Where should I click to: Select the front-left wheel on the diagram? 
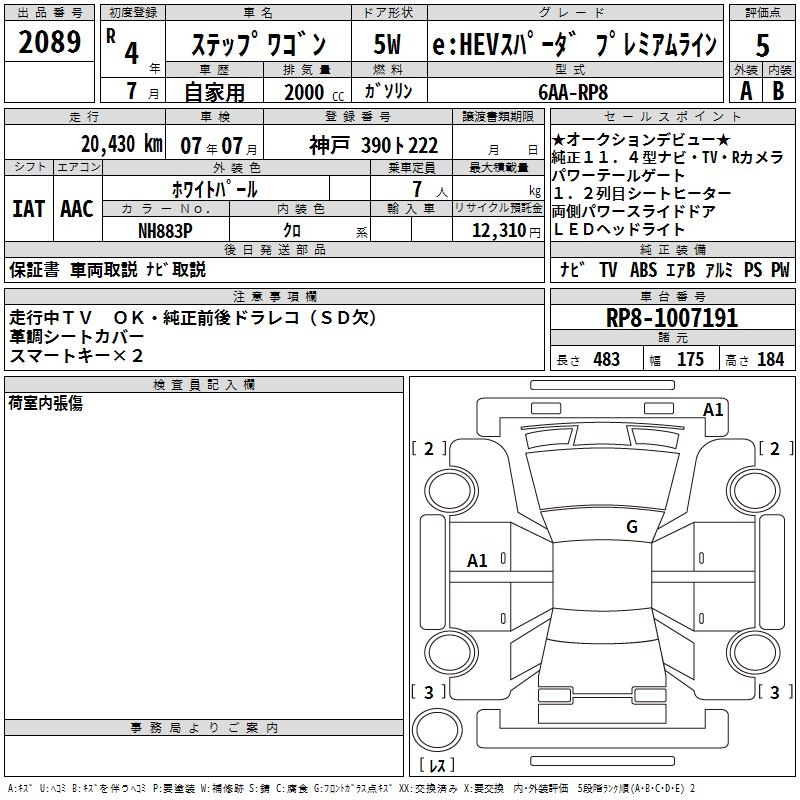coord(450,491)
